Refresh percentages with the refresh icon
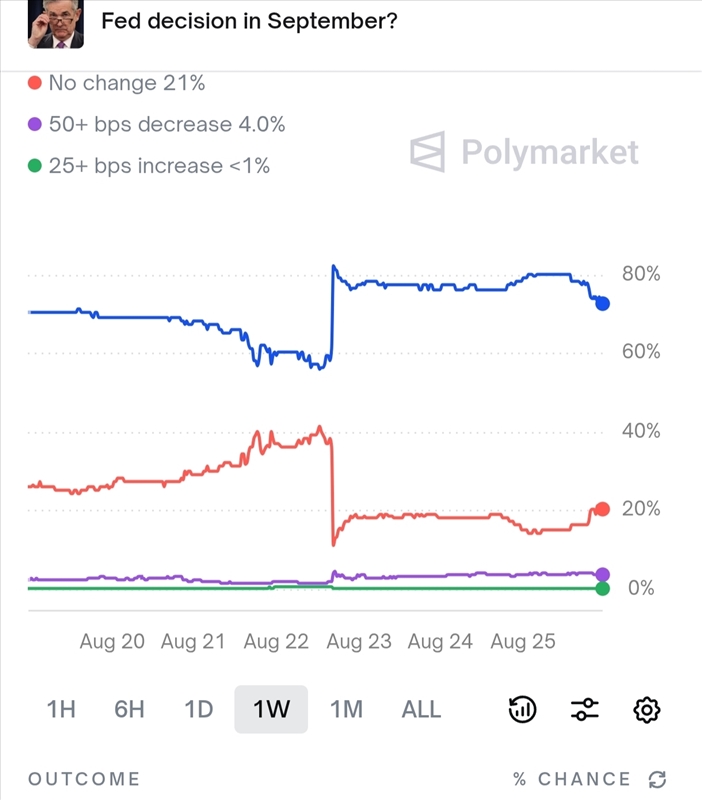Viewport: 702px width, 800px height. click(x=655, y=779)
